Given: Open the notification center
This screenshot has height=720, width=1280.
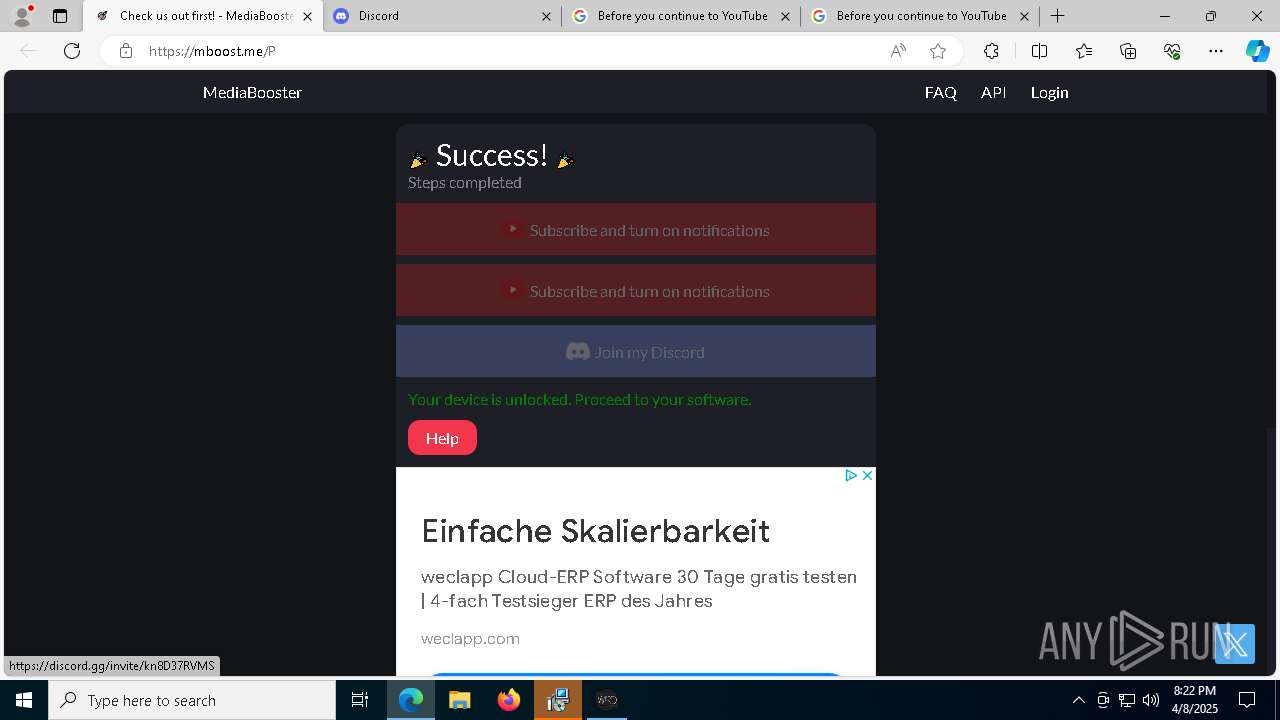Looking at the screenshot, I should click(x=1247, y=700).
